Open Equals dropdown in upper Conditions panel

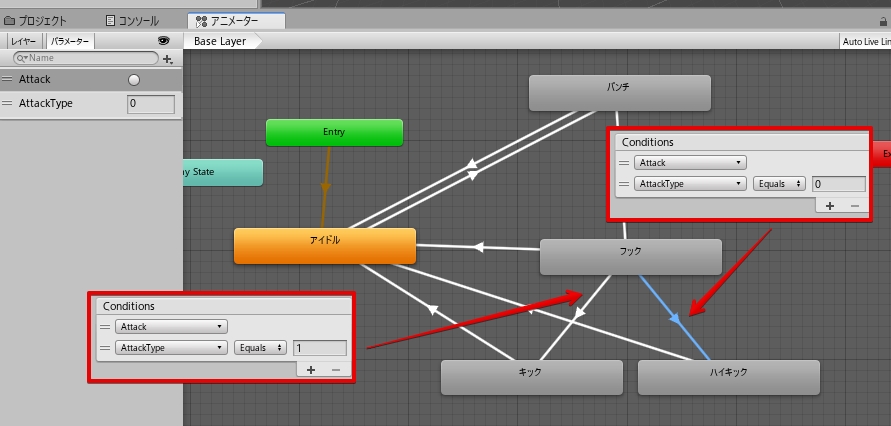(x=779, y=184)
